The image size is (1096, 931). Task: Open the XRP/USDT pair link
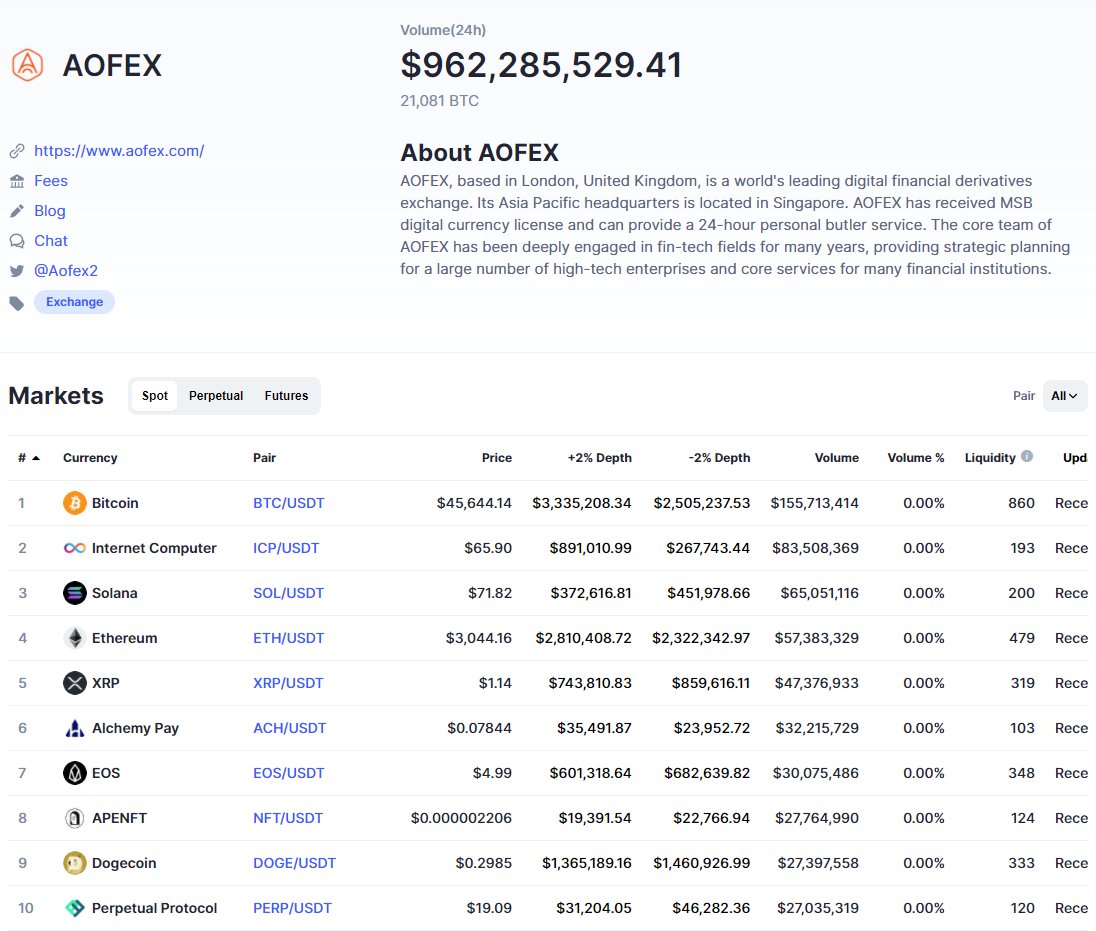click(288, 683)
